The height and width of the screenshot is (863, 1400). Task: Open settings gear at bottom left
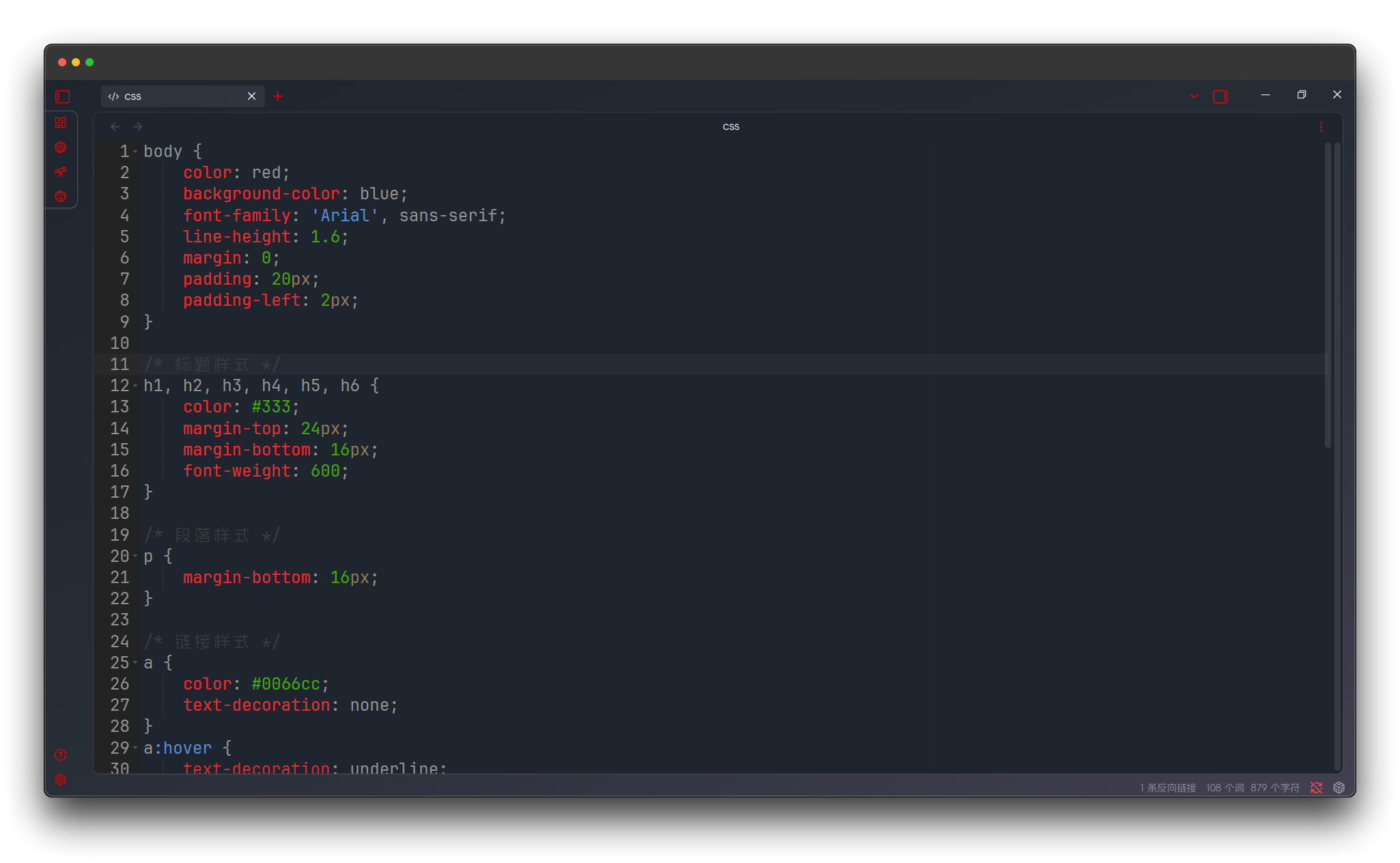pyautogui.click(x=61, y=779)
